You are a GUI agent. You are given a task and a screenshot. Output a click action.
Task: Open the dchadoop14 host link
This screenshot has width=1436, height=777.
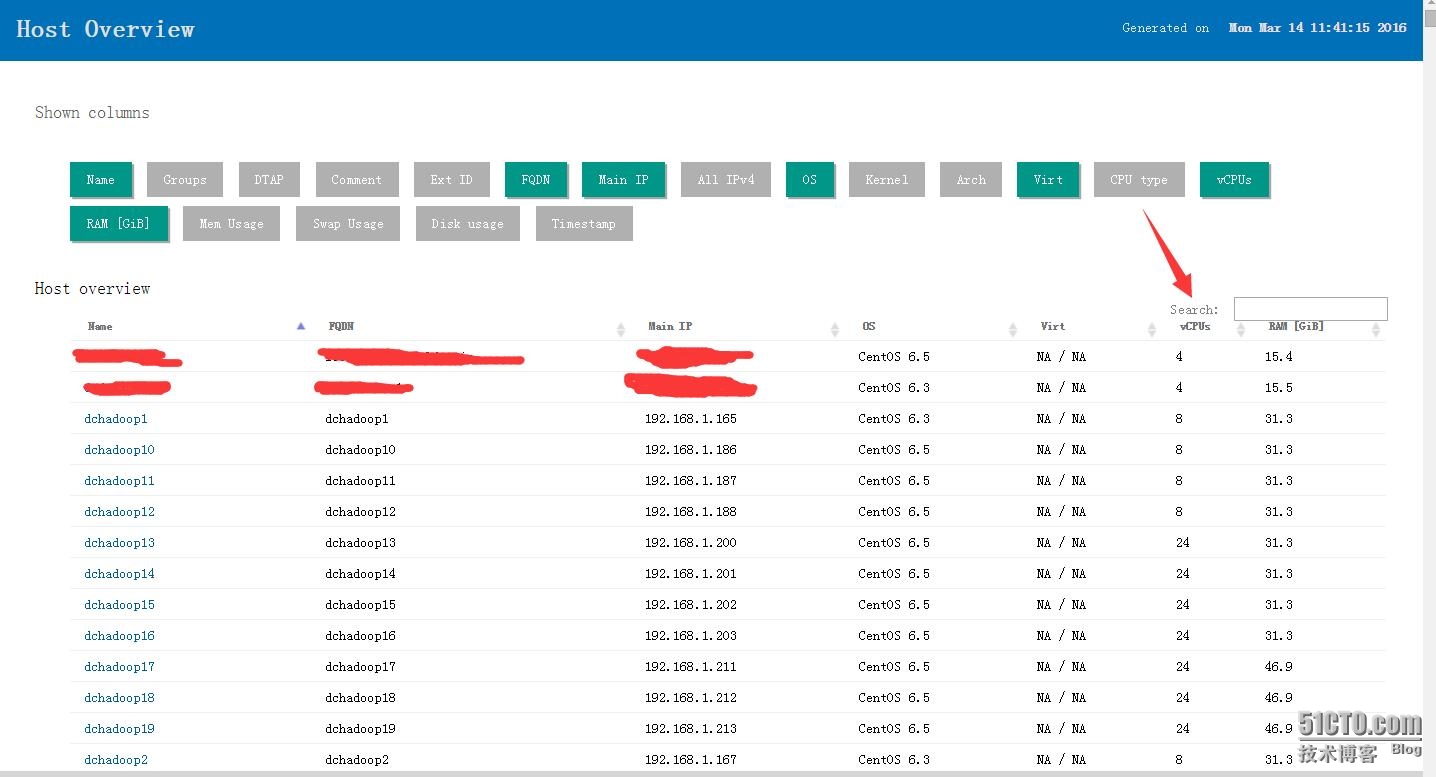coord(119,573)
